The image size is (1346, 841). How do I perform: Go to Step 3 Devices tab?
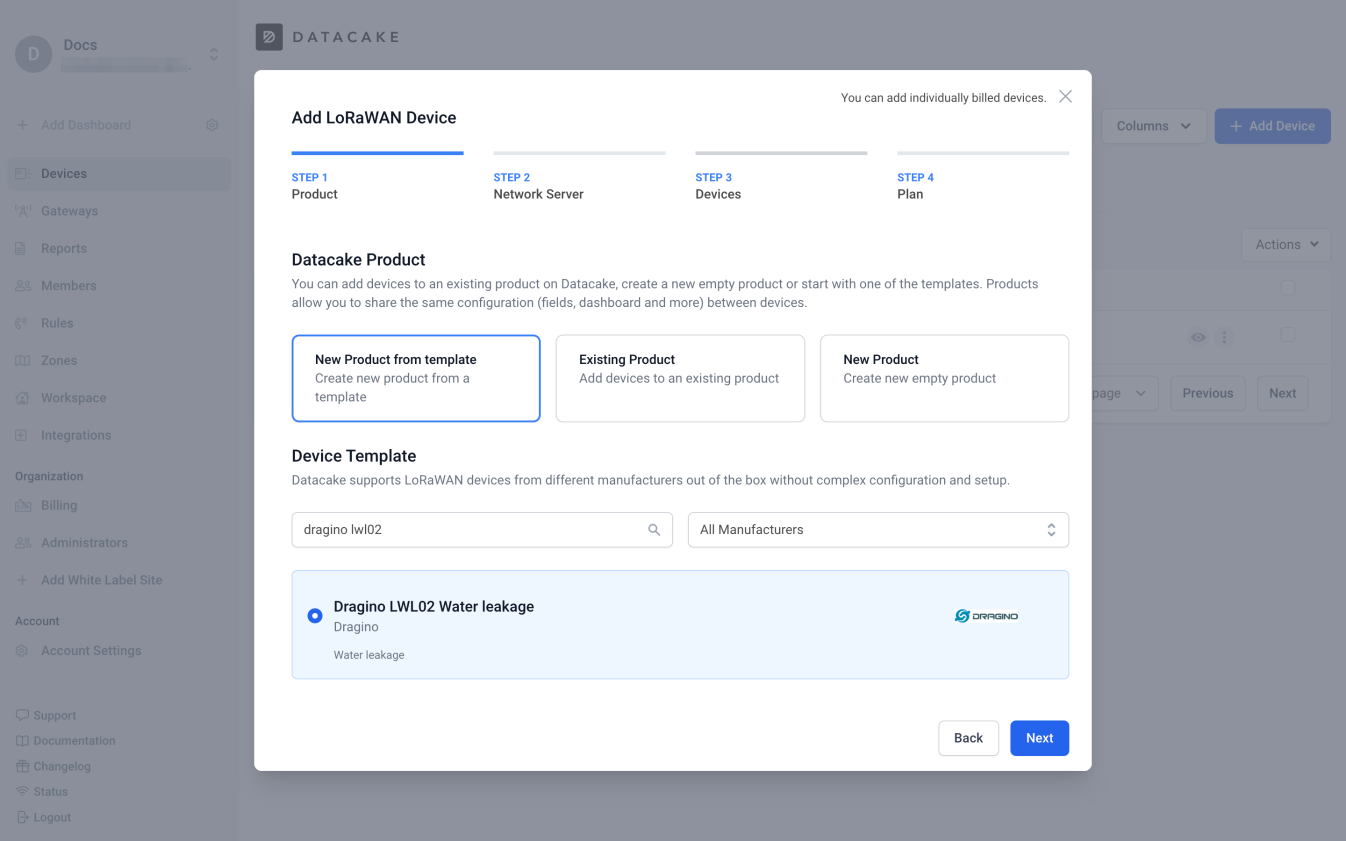pyautogui.click(x=781, y=177)
